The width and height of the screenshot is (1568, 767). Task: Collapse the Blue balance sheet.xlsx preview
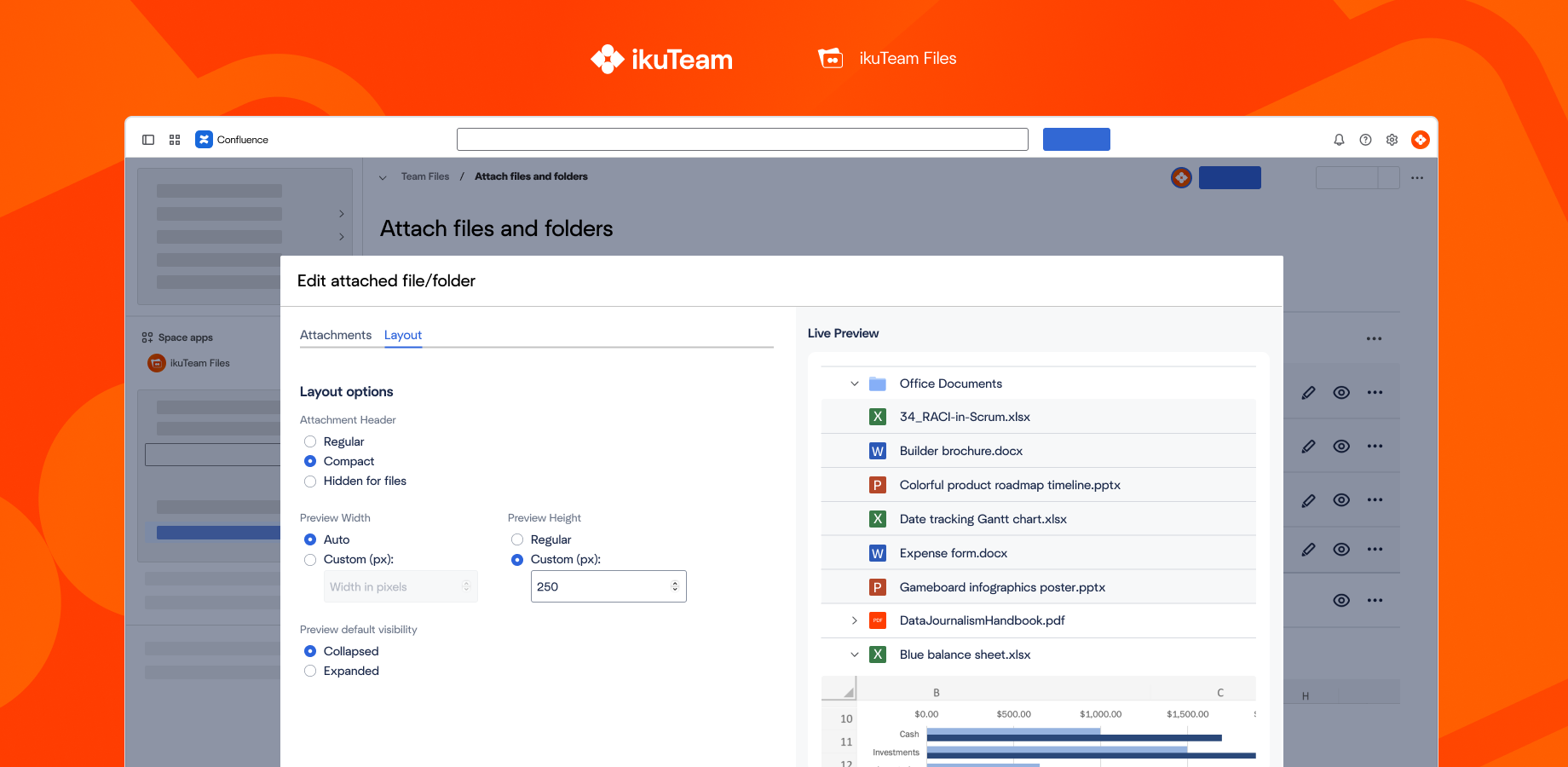[855, 655]
